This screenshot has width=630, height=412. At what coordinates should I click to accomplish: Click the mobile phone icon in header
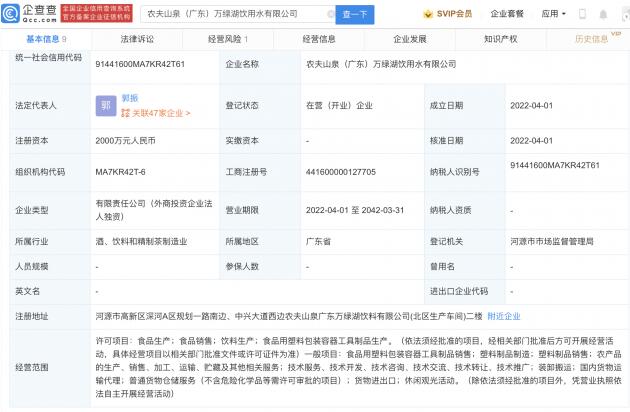[582, 14]
